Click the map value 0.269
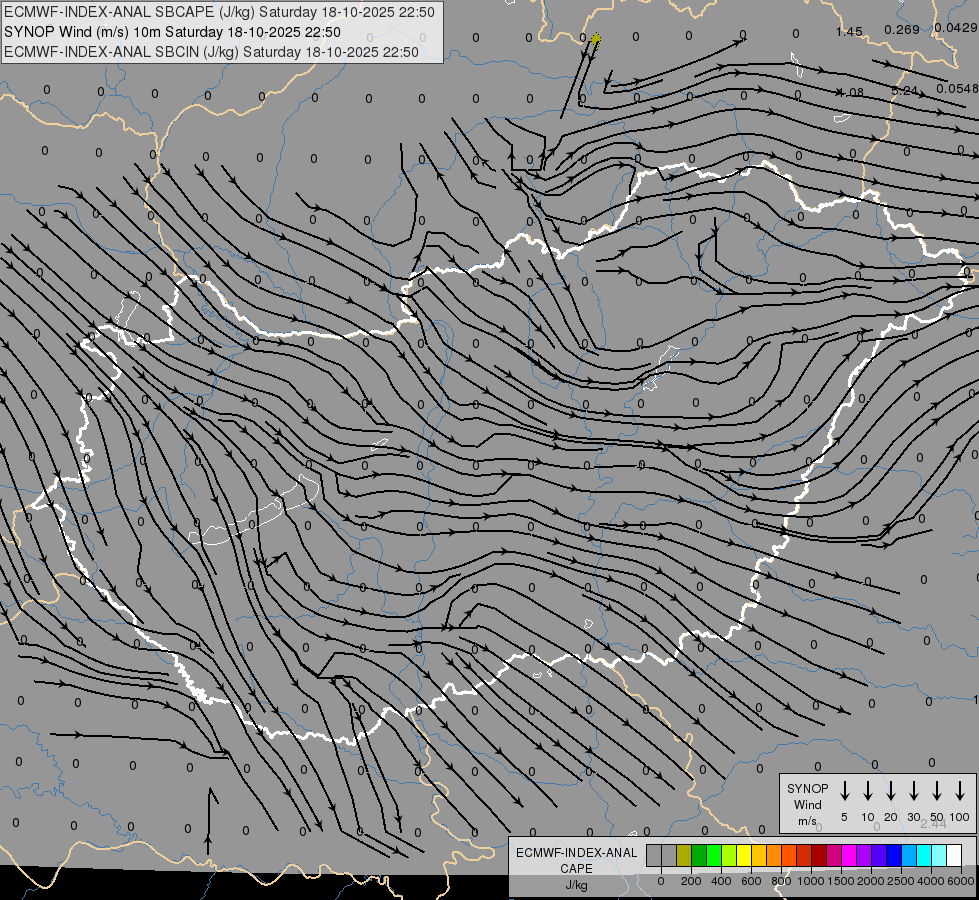The height and width of the screenshot is (900, 979). tap(902, 29)
